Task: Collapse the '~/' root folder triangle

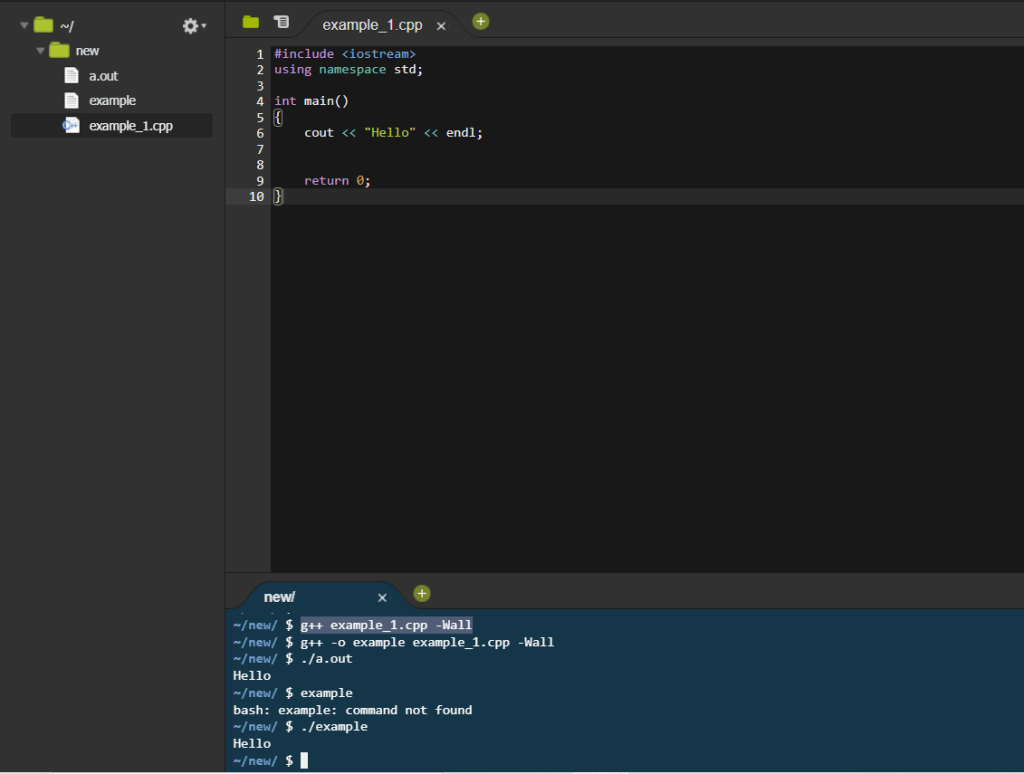Action: pyautogui.click(x=24, y=25)
